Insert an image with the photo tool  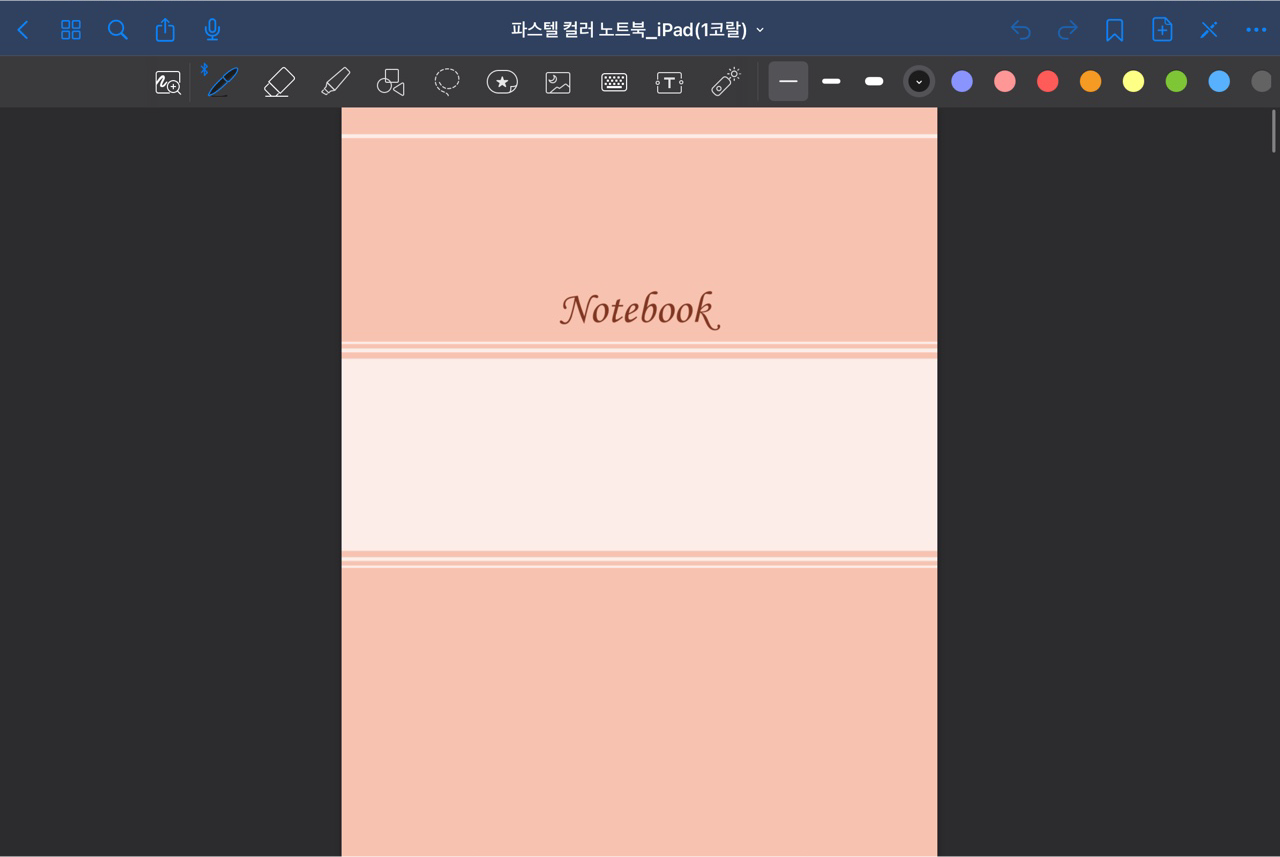558,81
